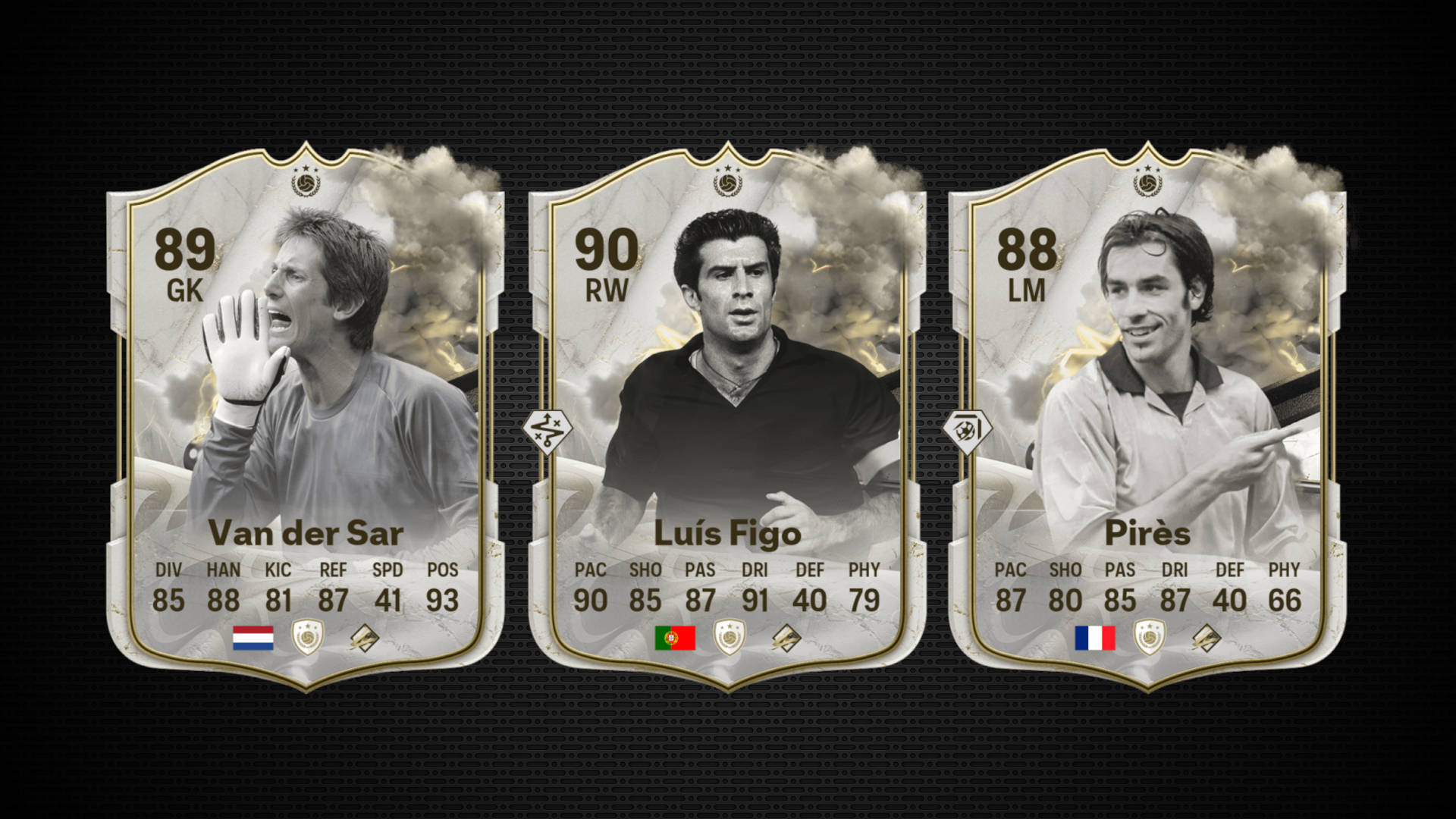Click the 89 GK rating on Van der Sar card
Viewport: 1456px width, 819px height.
(185, 265)
